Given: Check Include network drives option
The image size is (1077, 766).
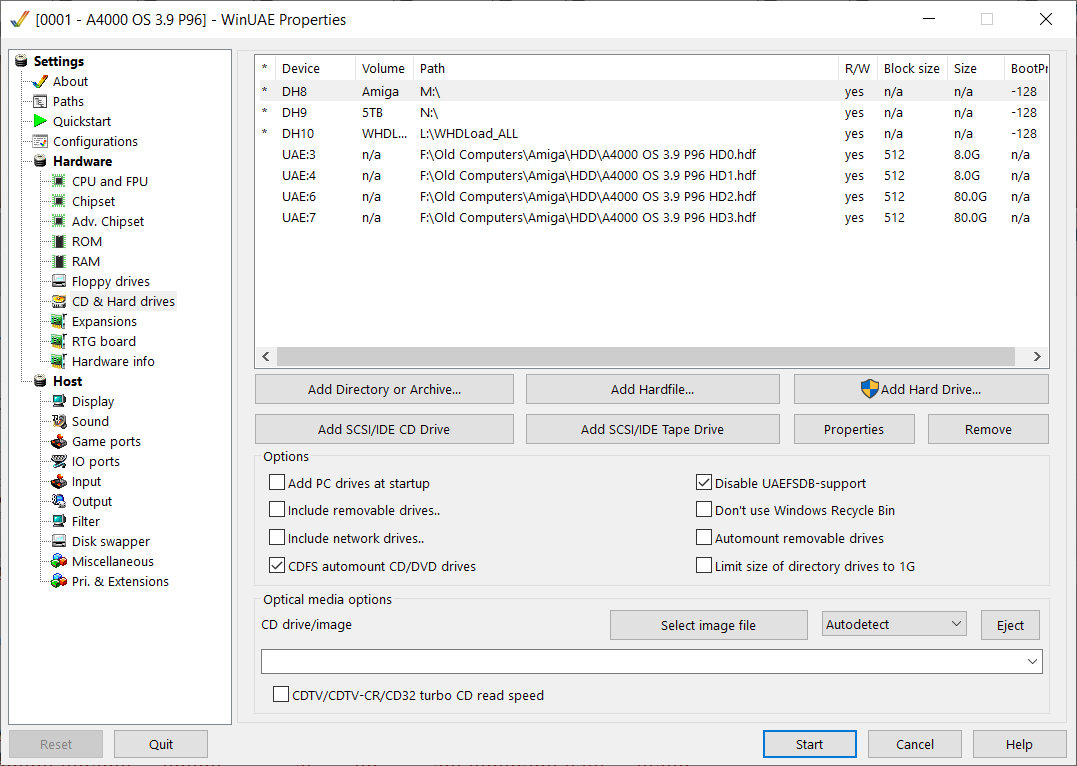Looking at the screenshot, I should coord(277,537).
